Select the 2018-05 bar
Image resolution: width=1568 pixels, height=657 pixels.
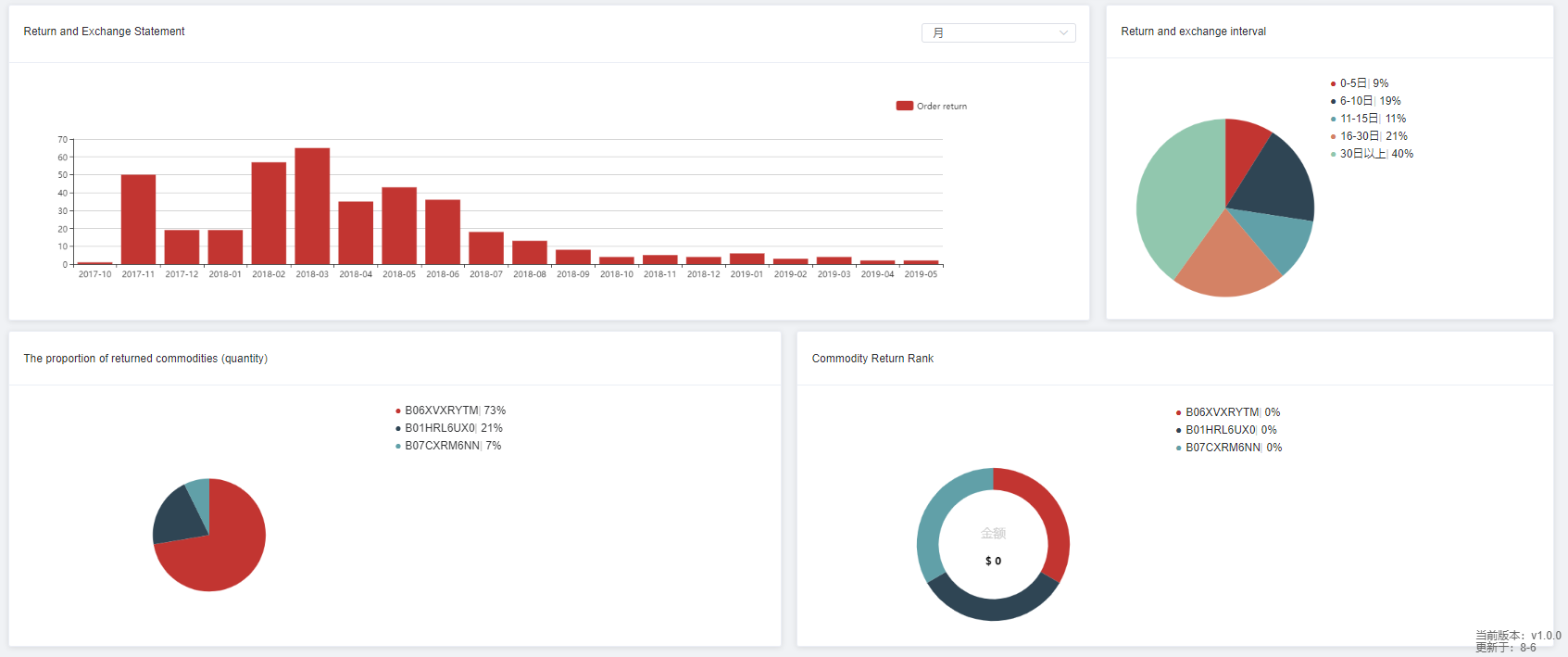[x=399, y=226]
